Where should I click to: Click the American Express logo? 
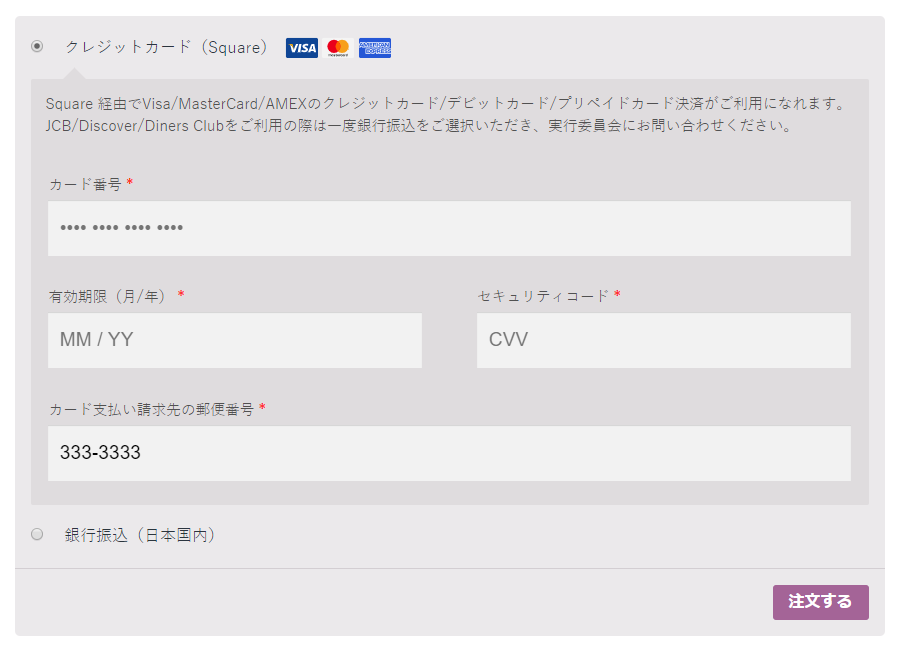point(375,48)
